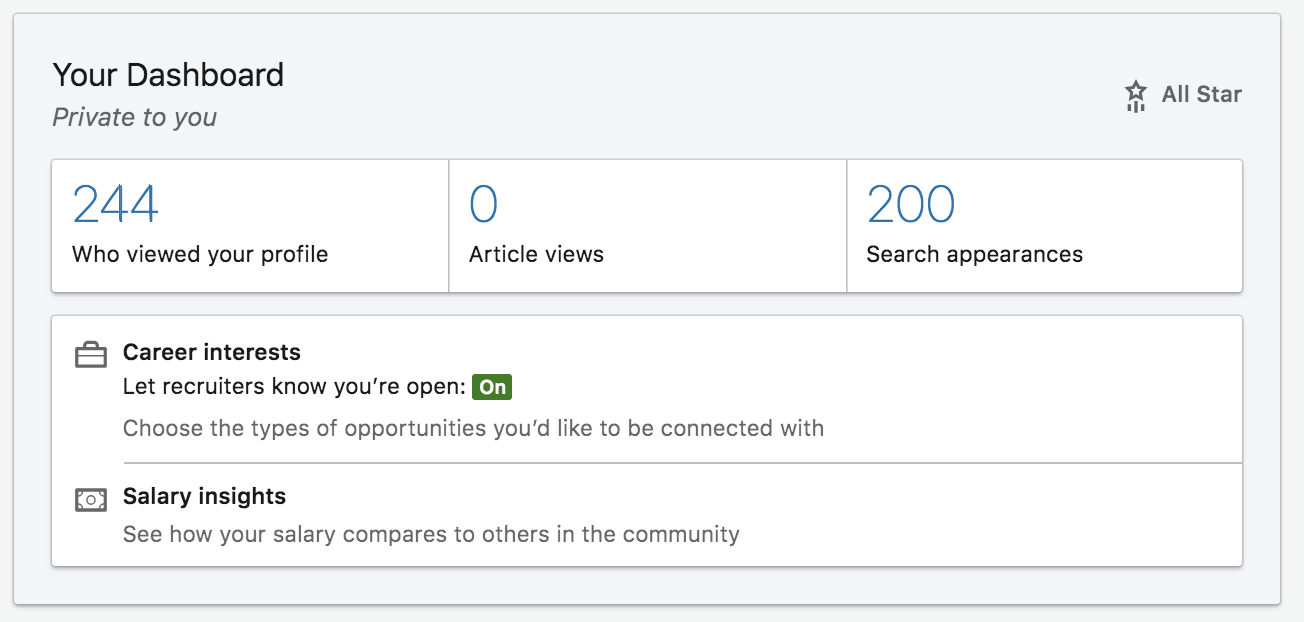Click the 0 article views number

[x=484, y=204]
